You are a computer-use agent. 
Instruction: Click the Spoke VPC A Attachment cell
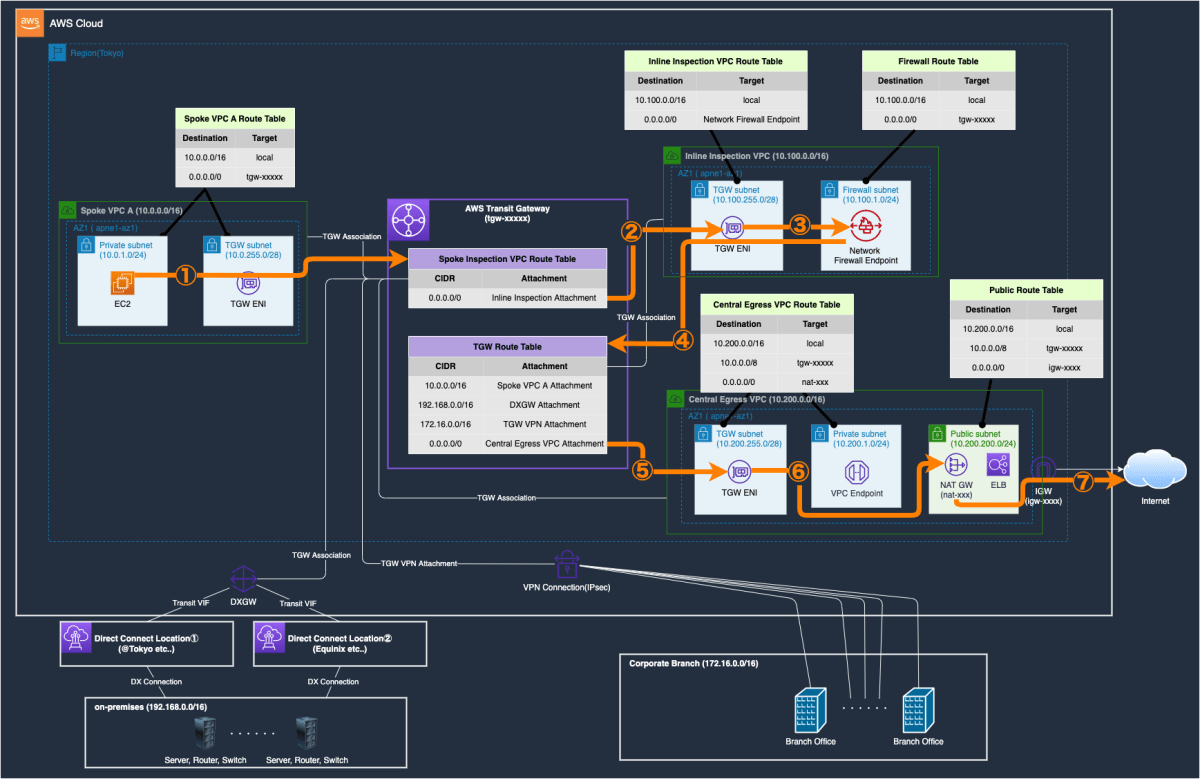point(544,385)
